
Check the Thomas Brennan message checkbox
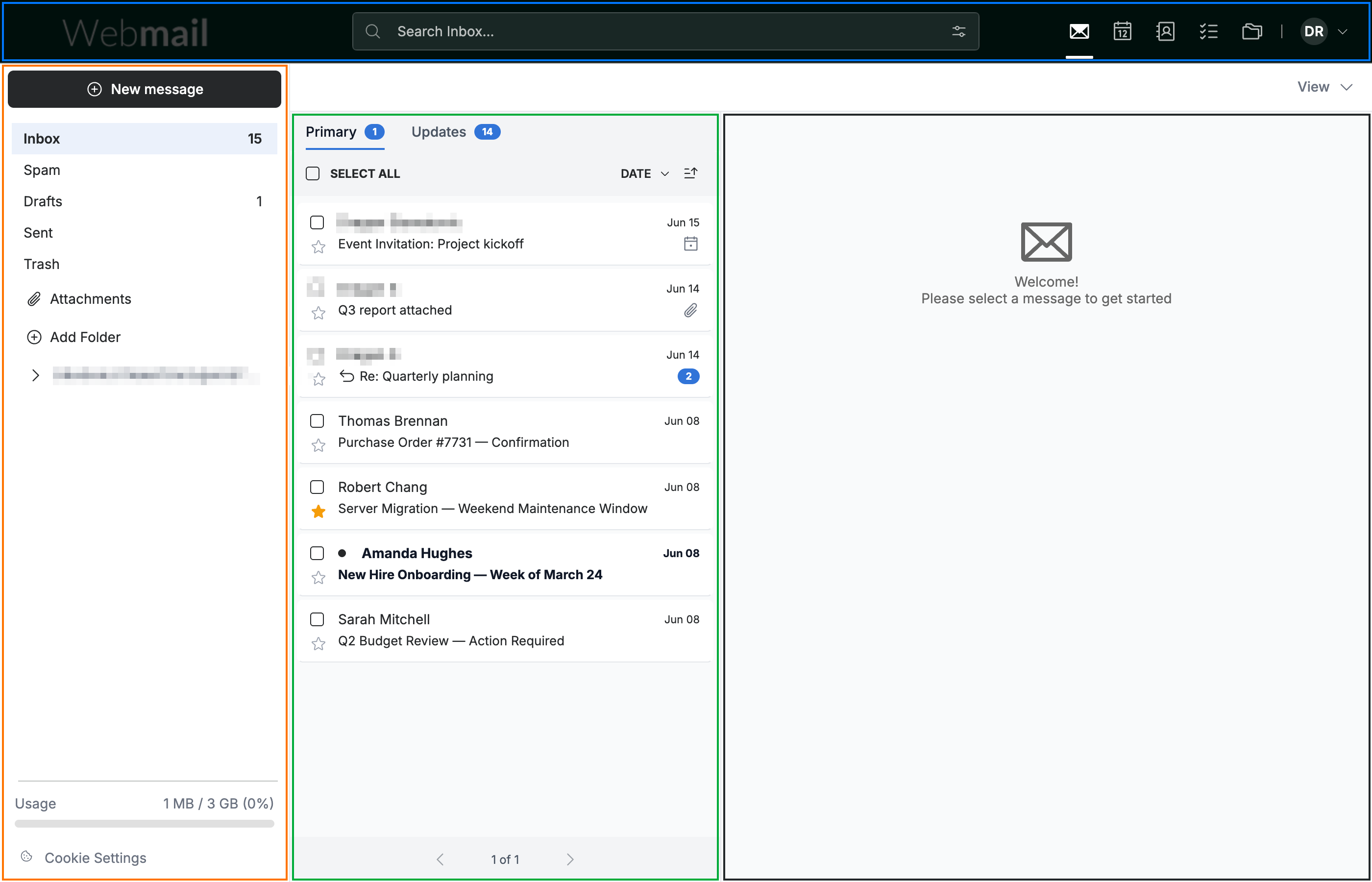coord(317,421)
